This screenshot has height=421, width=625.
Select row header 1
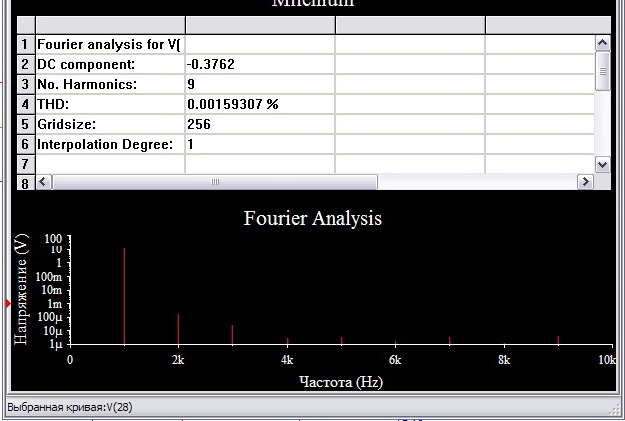click(x=26, y=44)
